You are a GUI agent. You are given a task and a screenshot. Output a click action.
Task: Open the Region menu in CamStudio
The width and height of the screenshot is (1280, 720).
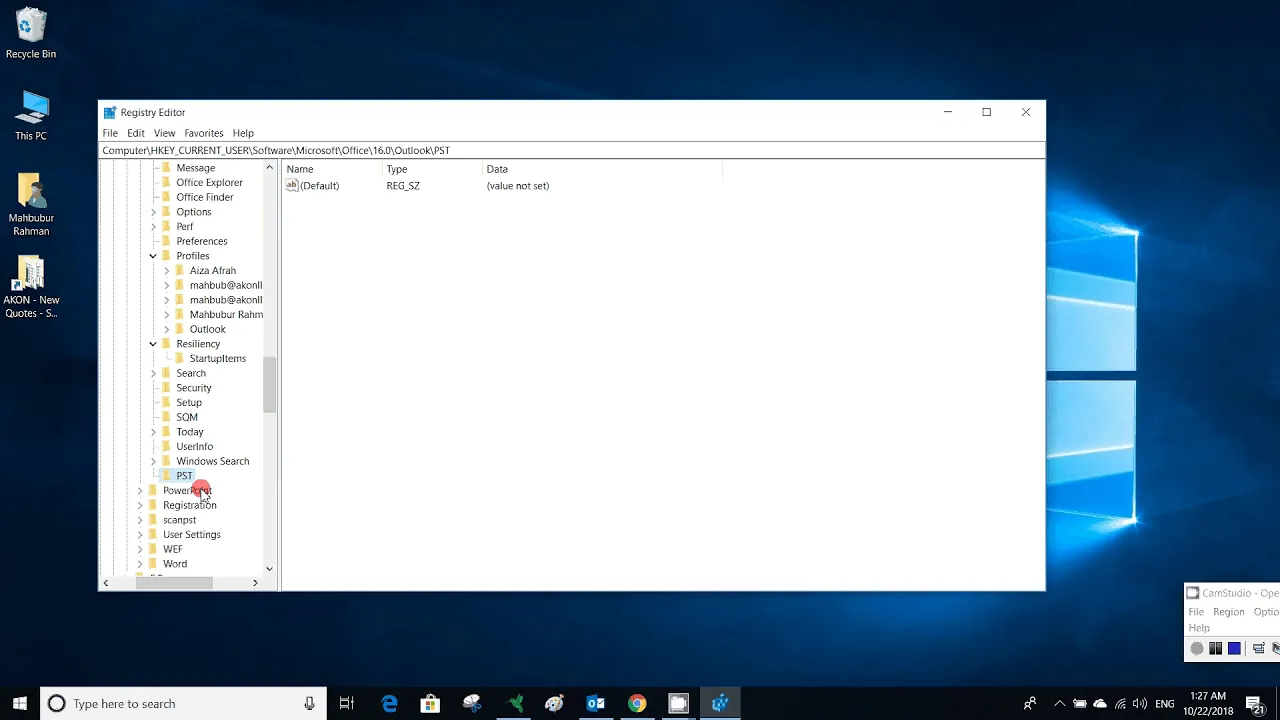[1228, 612]
